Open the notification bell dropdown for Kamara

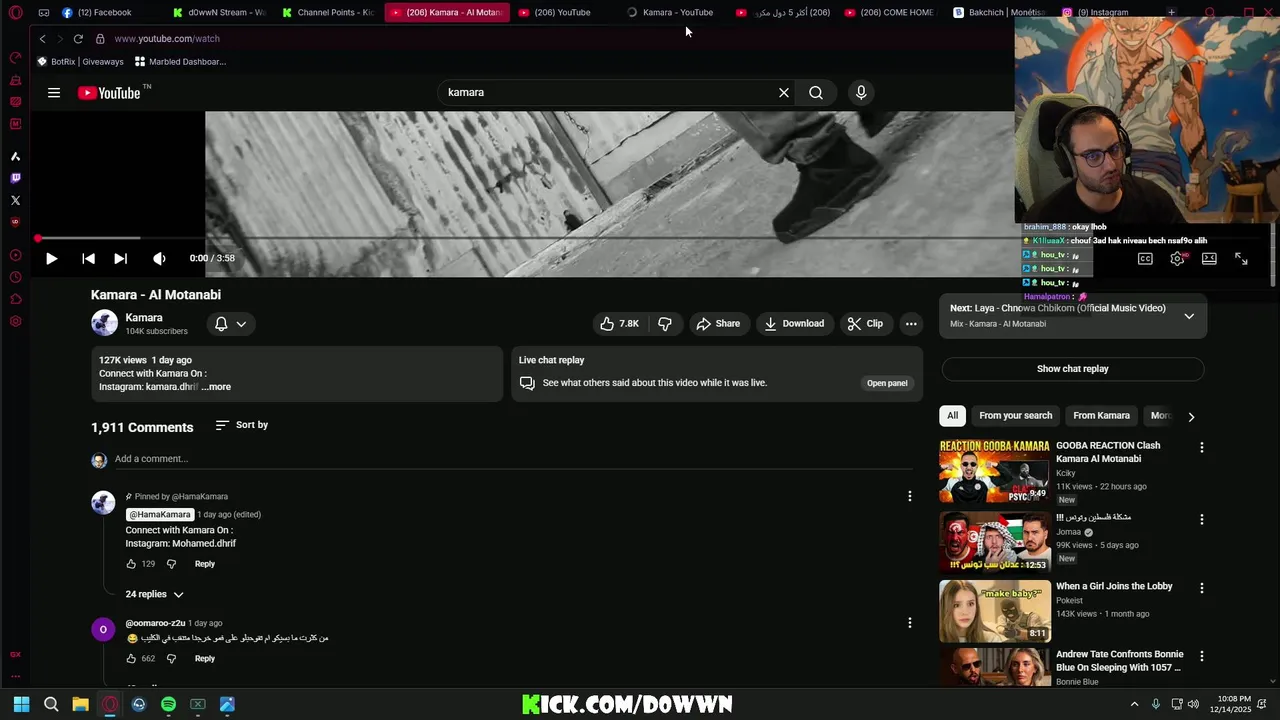(231, 324)
